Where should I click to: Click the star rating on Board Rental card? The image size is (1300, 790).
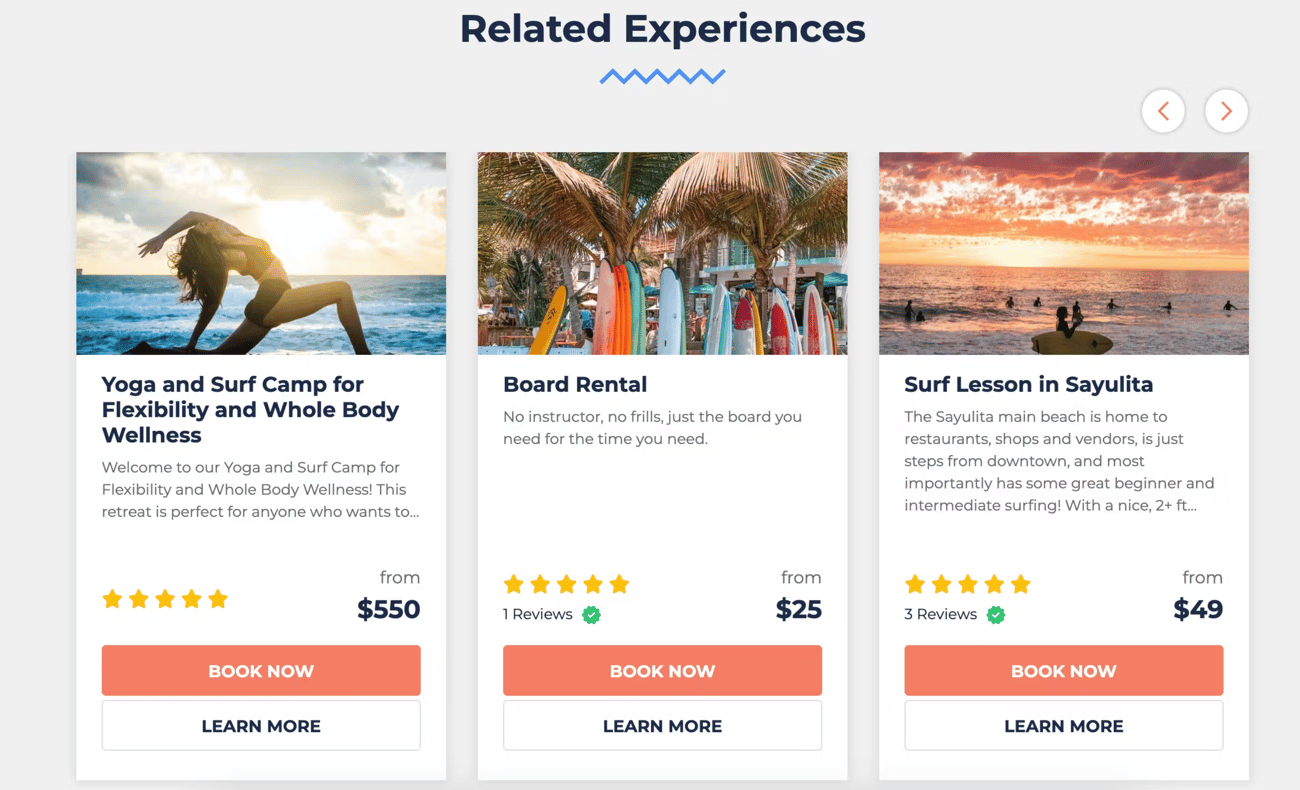click(x=566, y=584)
